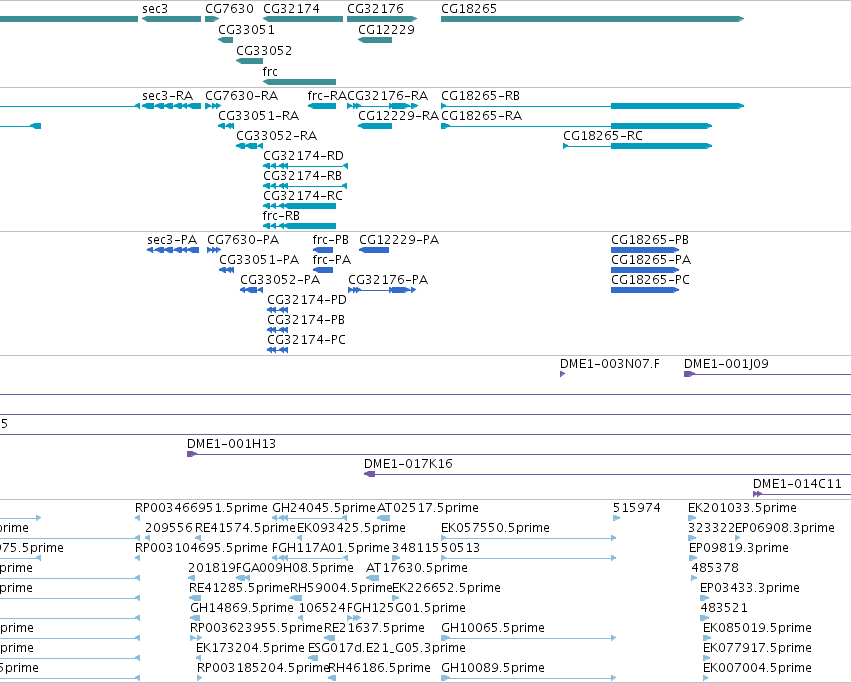
Task: Select the RH46186.5prime EST label
Action: (379, 668)
